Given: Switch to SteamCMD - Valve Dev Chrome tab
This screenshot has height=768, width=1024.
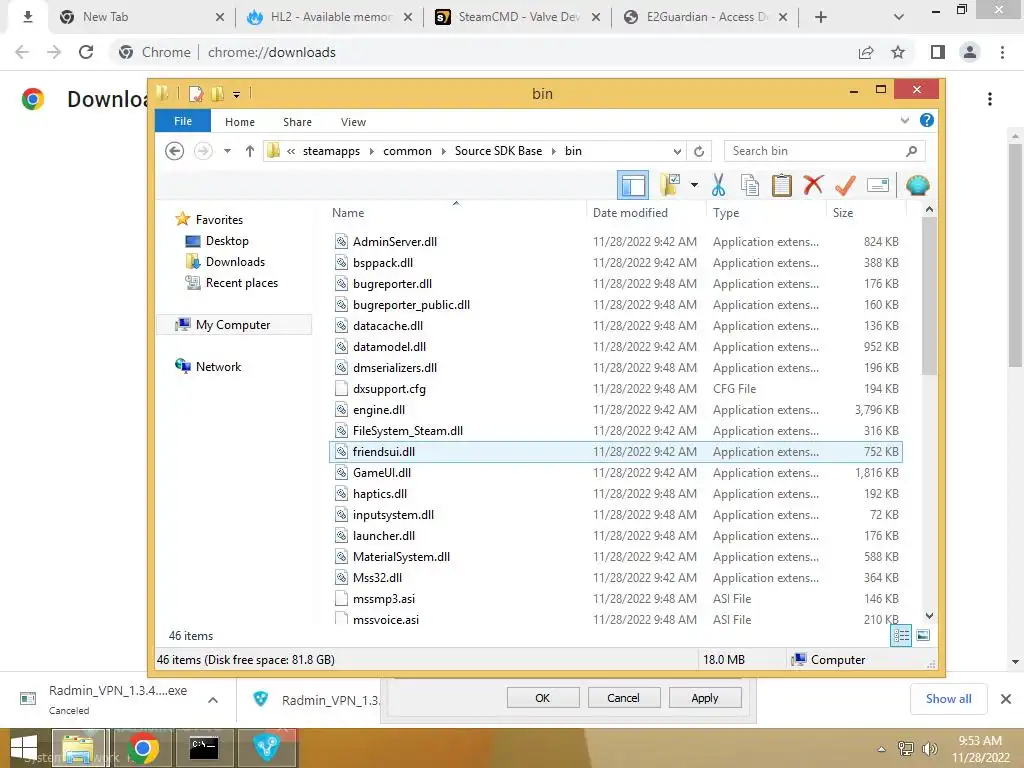Looking at the screenshot, I should [x=518, y=17].
